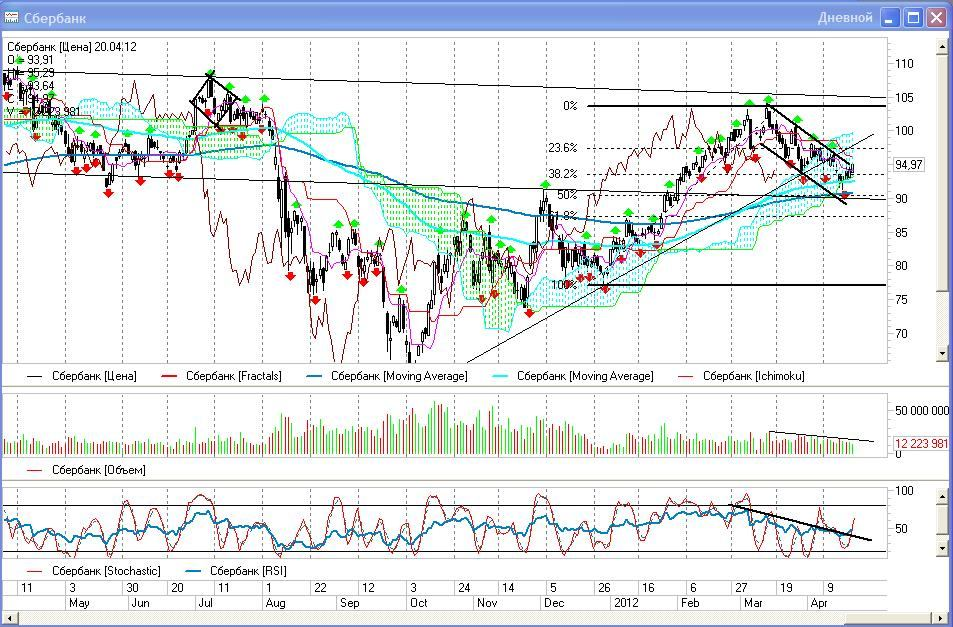
Task: Click the open price text O = 93,91
Action: [x=30, y=60]
